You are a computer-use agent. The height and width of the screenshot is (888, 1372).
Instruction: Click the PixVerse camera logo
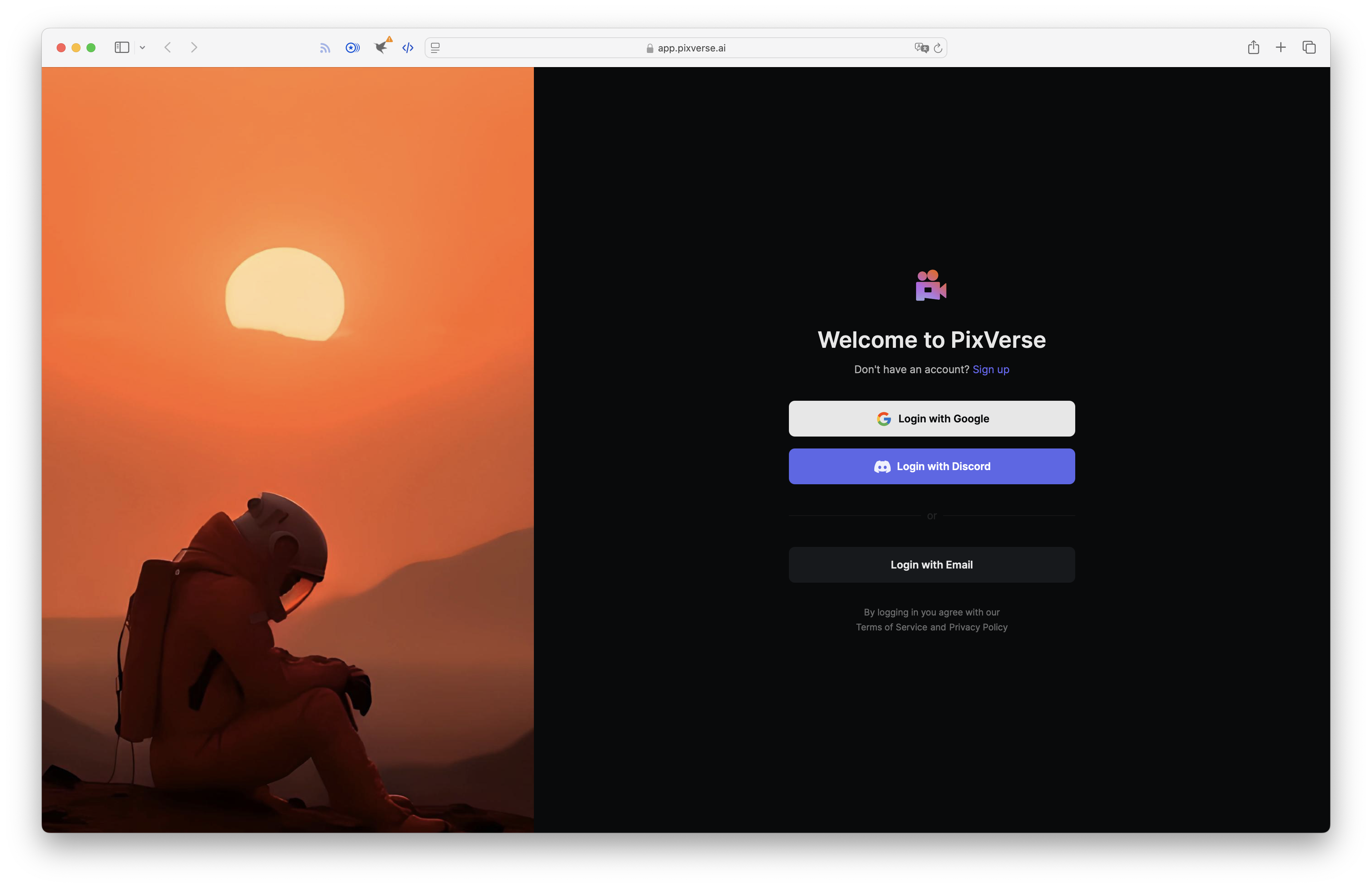pos(931,285)
